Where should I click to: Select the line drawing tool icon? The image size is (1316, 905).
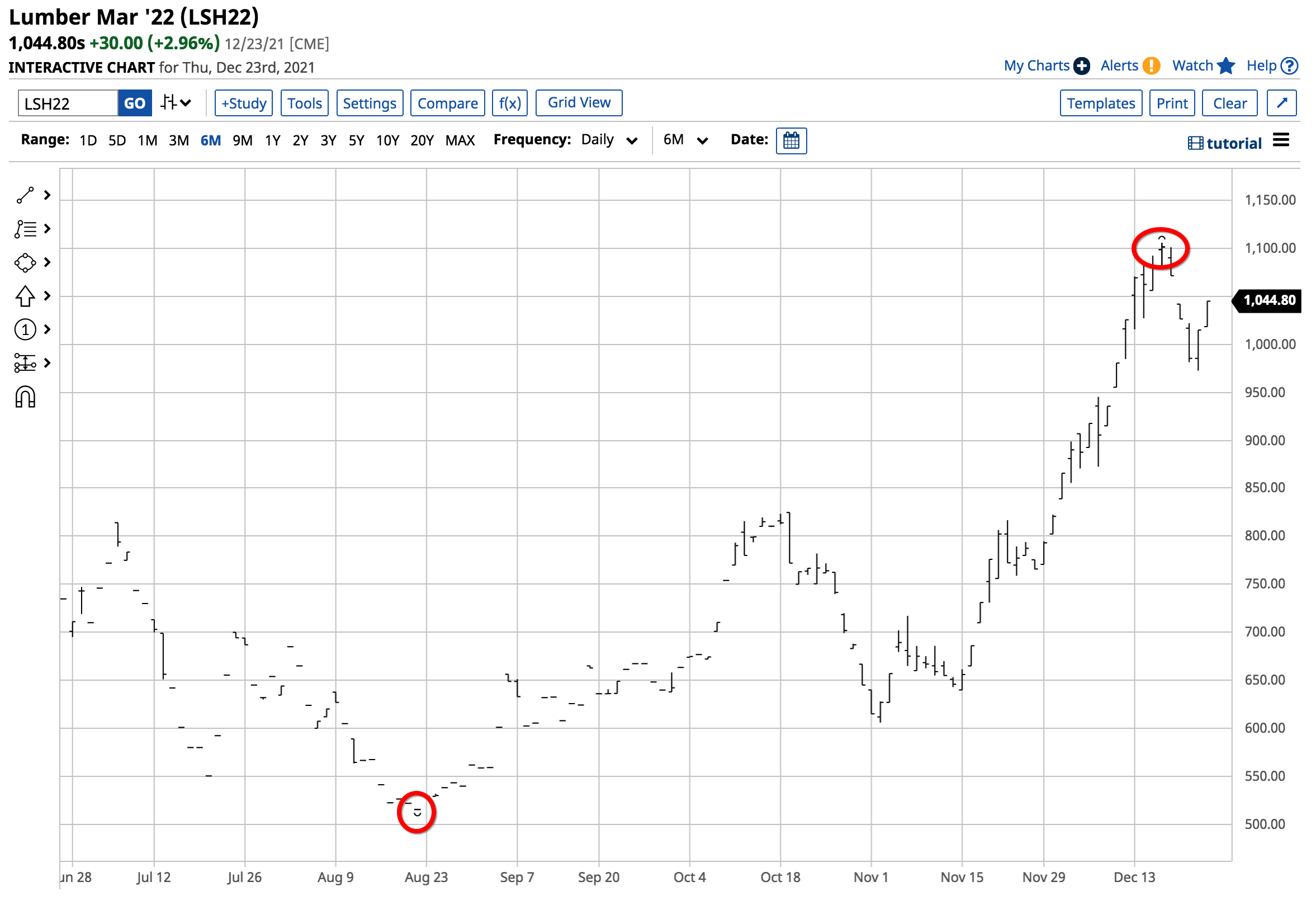25,196
